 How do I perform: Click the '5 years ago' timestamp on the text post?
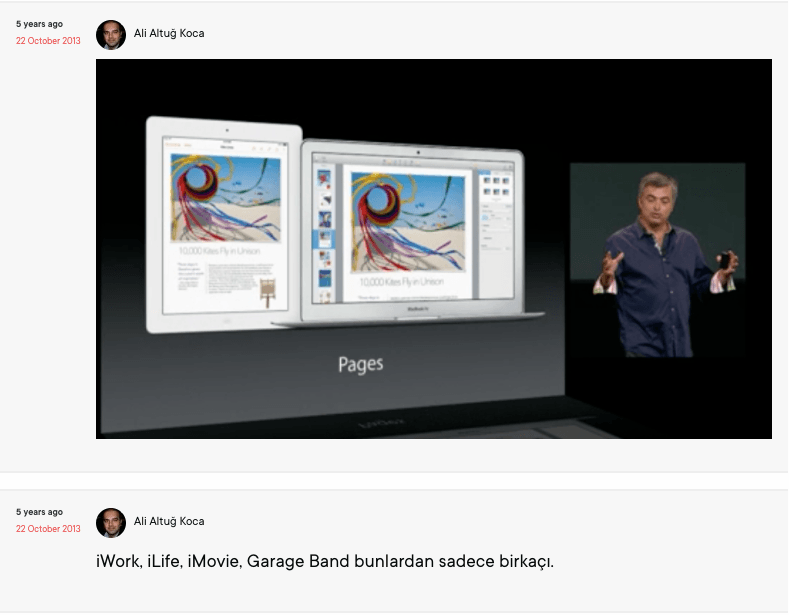point(39,512)
